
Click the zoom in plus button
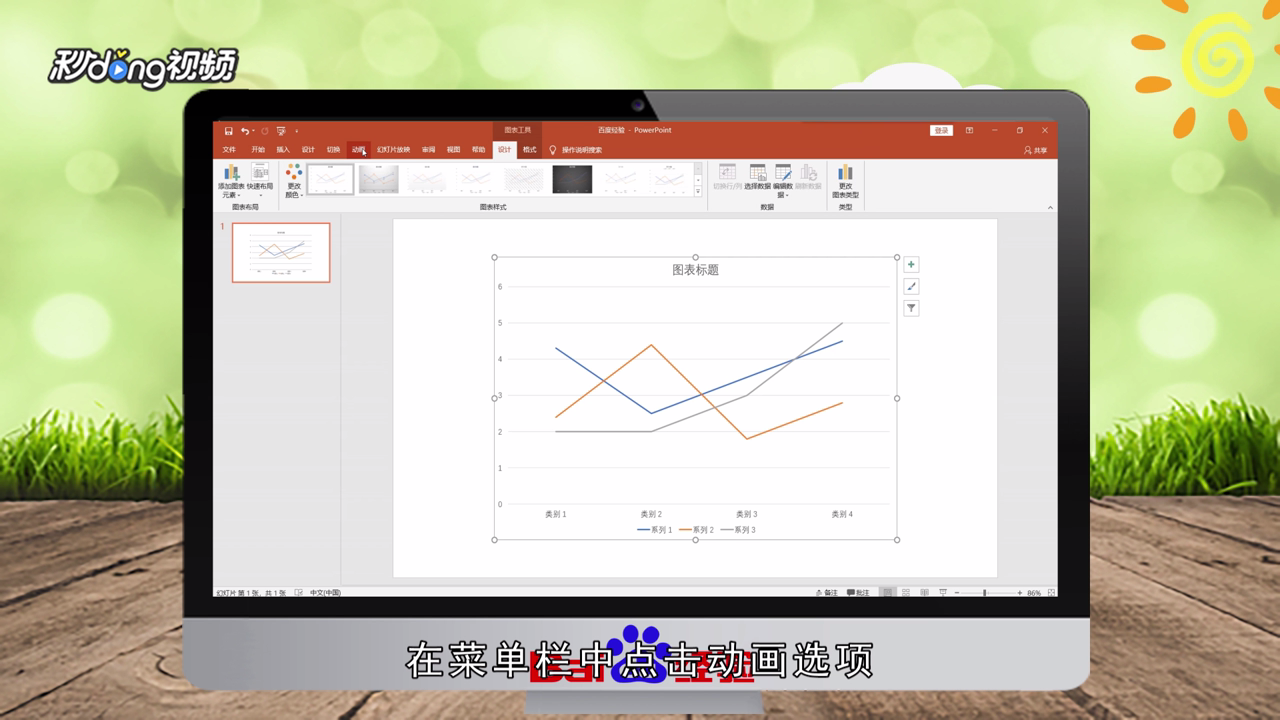(1019, 593)
